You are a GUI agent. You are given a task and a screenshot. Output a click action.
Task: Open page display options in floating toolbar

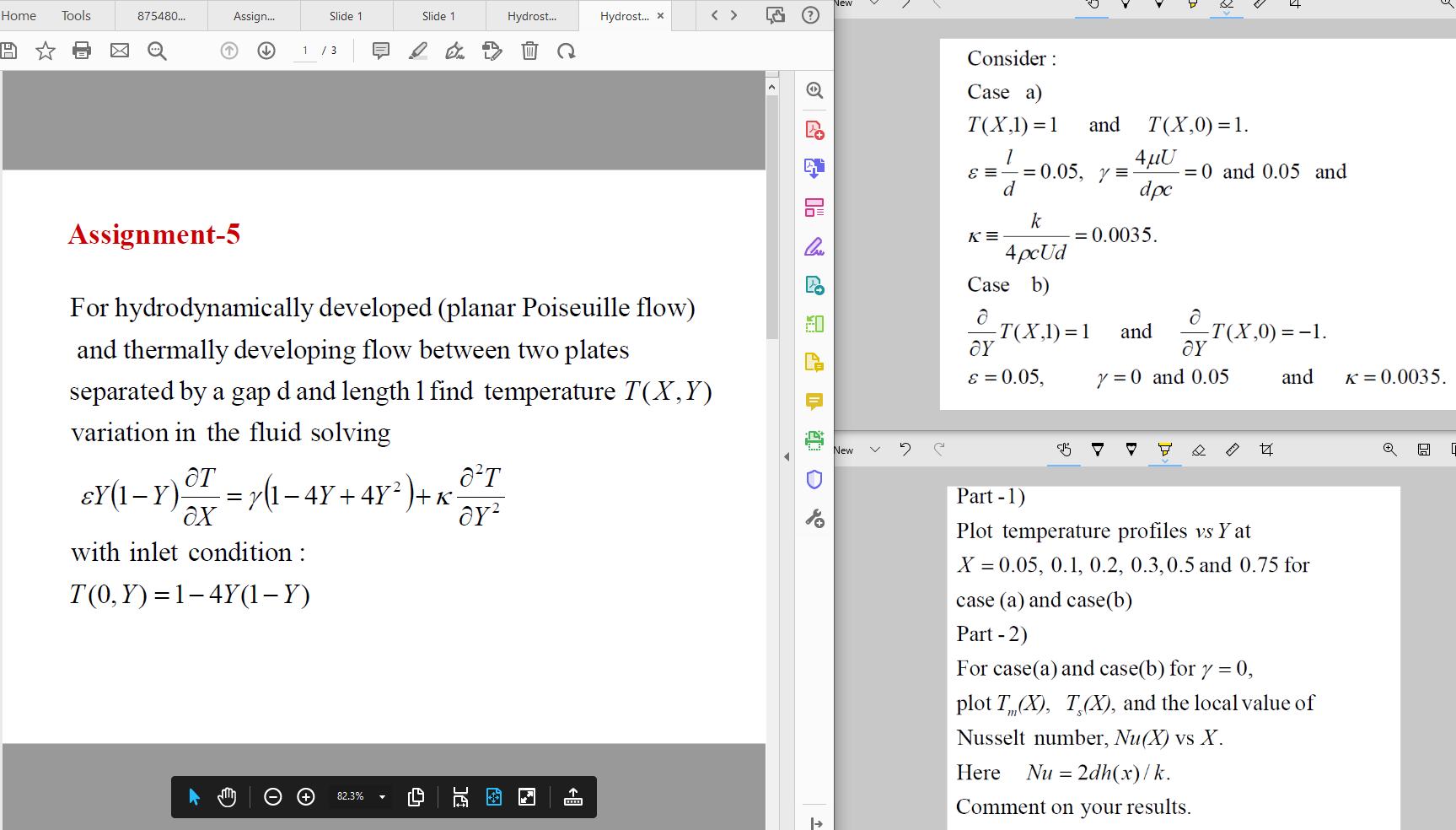(x=416, y=797)
